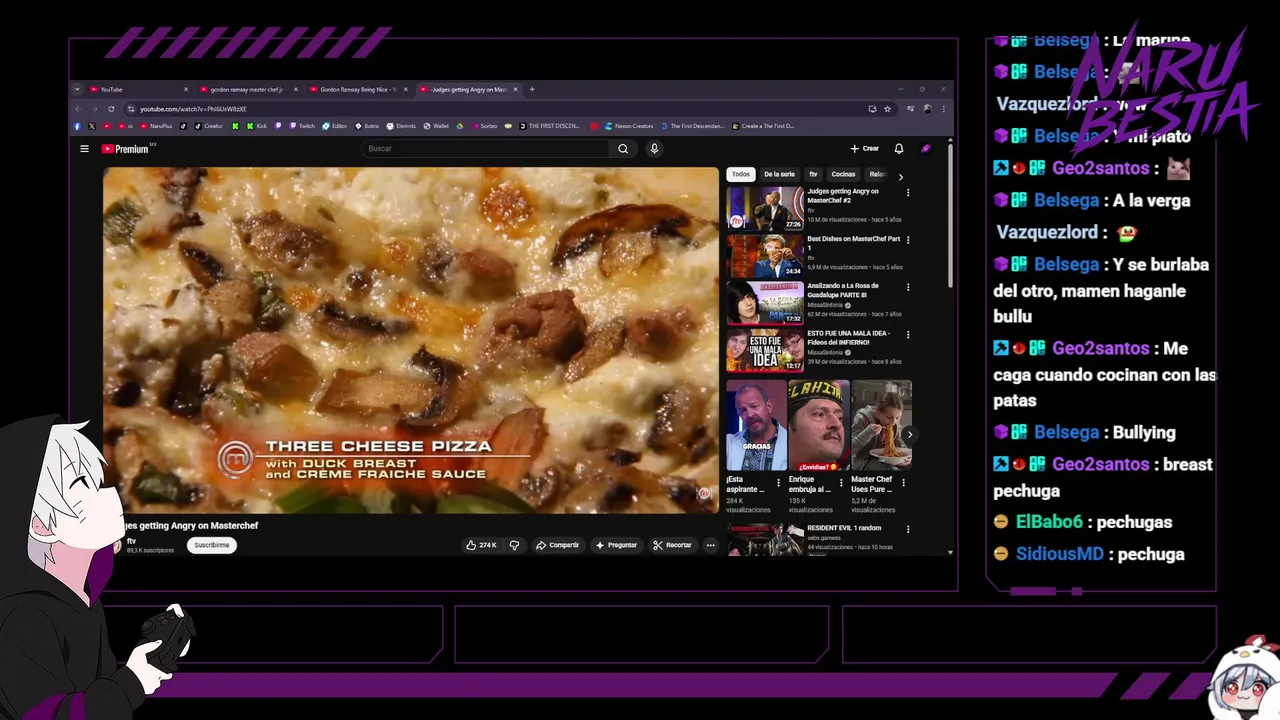Open the ESTO FUE UNA MALA IDEA thumbnail

pyautogui.click(x=765, y=350)
